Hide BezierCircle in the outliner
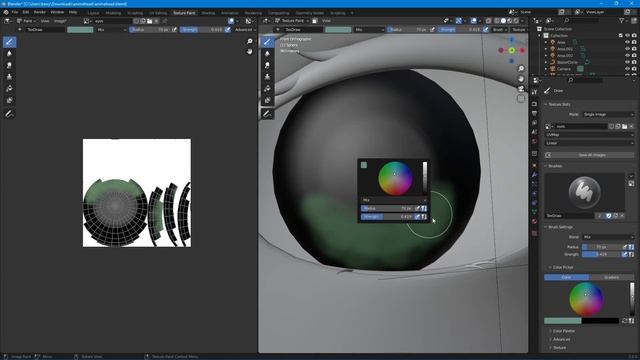Image resolution: width=640 pixels, height=360 pixels. (627, 62)
